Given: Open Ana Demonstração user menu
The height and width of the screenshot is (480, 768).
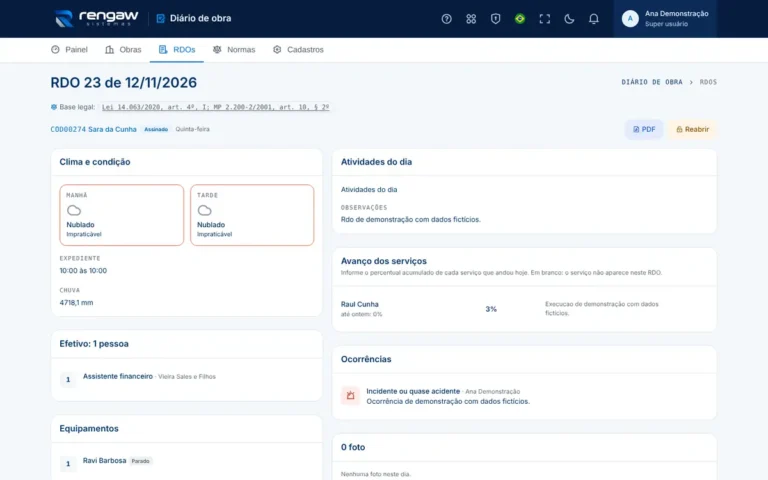Looking at the screenshot, I should click(x=665, y=19).
